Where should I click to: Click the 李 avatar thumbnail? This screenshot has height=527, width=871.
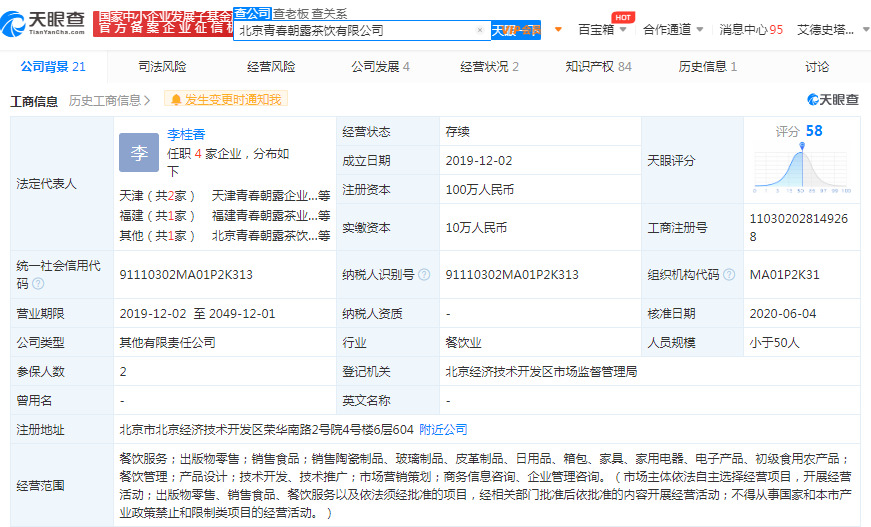[139, 152]
